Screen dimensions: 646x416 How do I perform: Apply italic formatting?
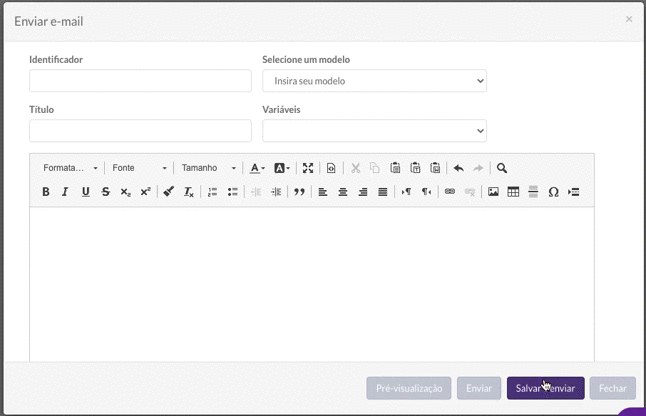coord(65,192)
